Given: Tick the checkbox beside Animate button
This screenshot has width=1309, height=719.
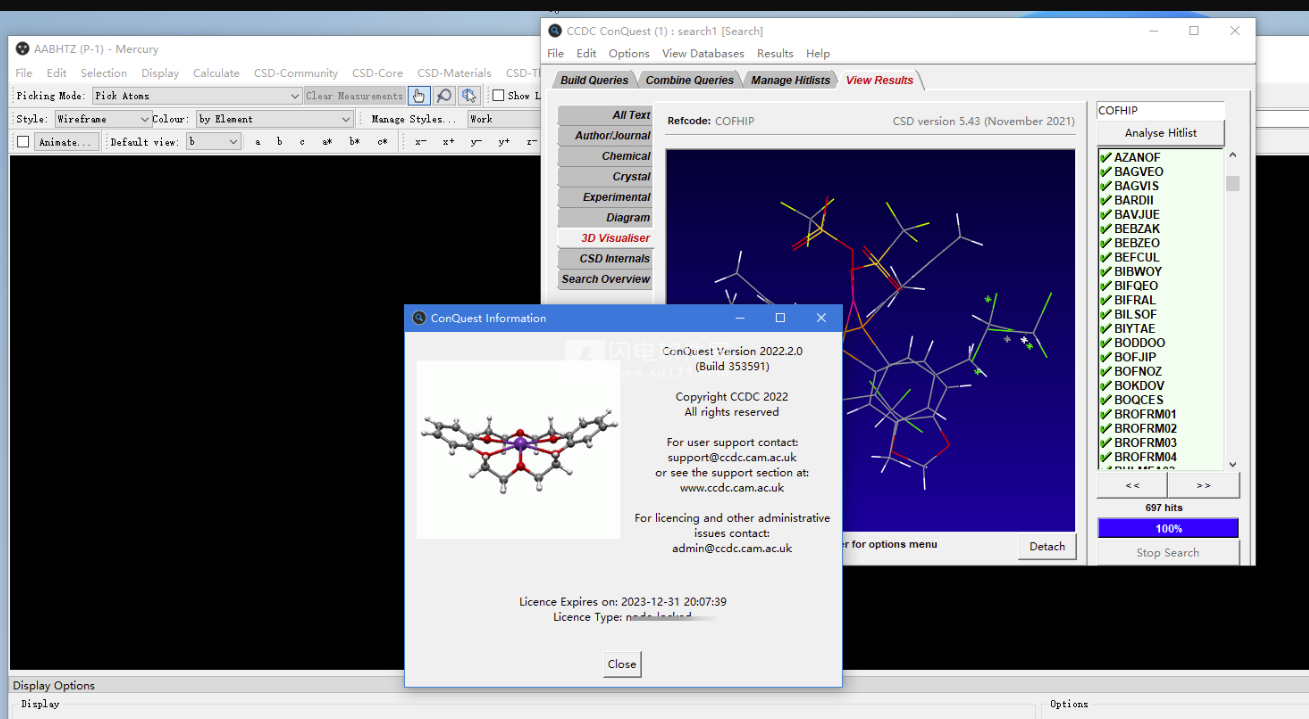Looking at the screenshot, I should pyautogui.click(x=23, y=142).
